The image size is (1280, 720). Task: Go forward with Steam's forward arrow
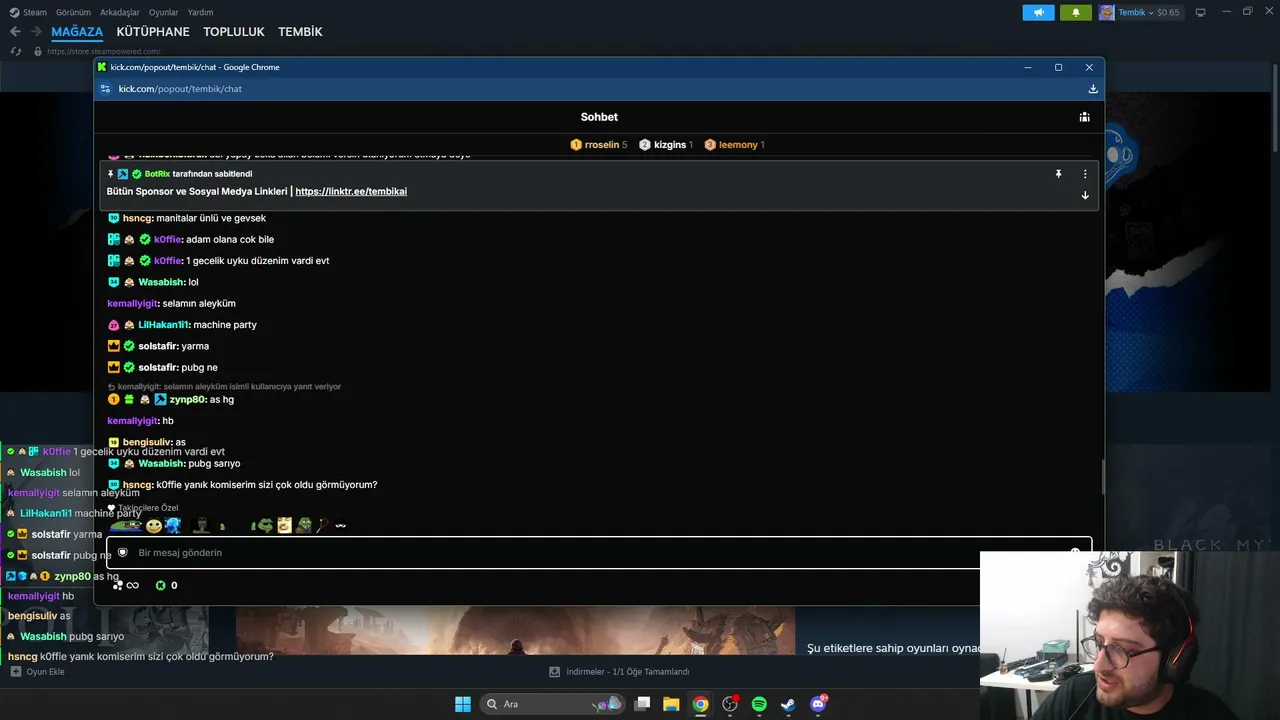point(36,32)
